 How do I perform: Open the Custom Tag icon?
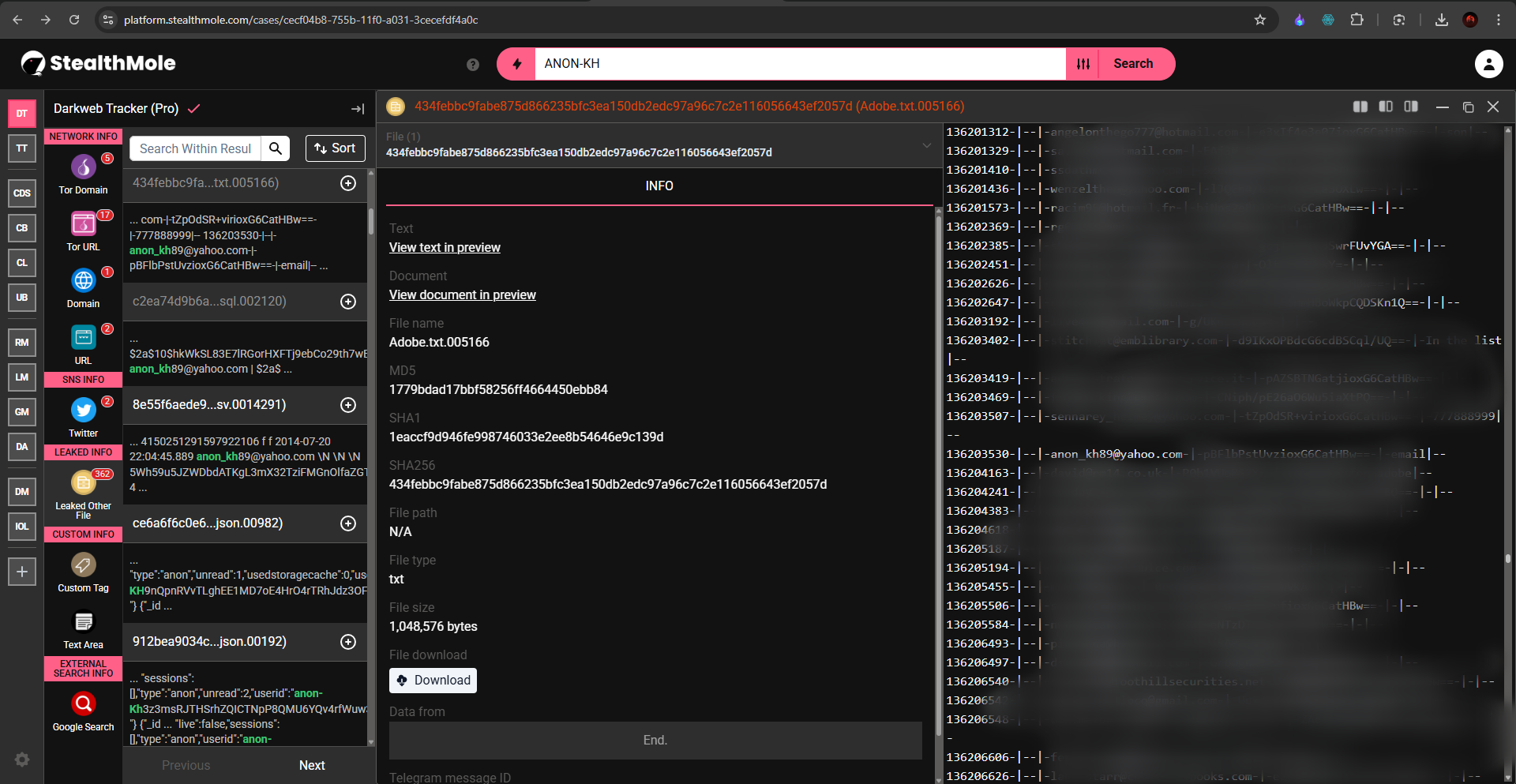click(84, 565)
